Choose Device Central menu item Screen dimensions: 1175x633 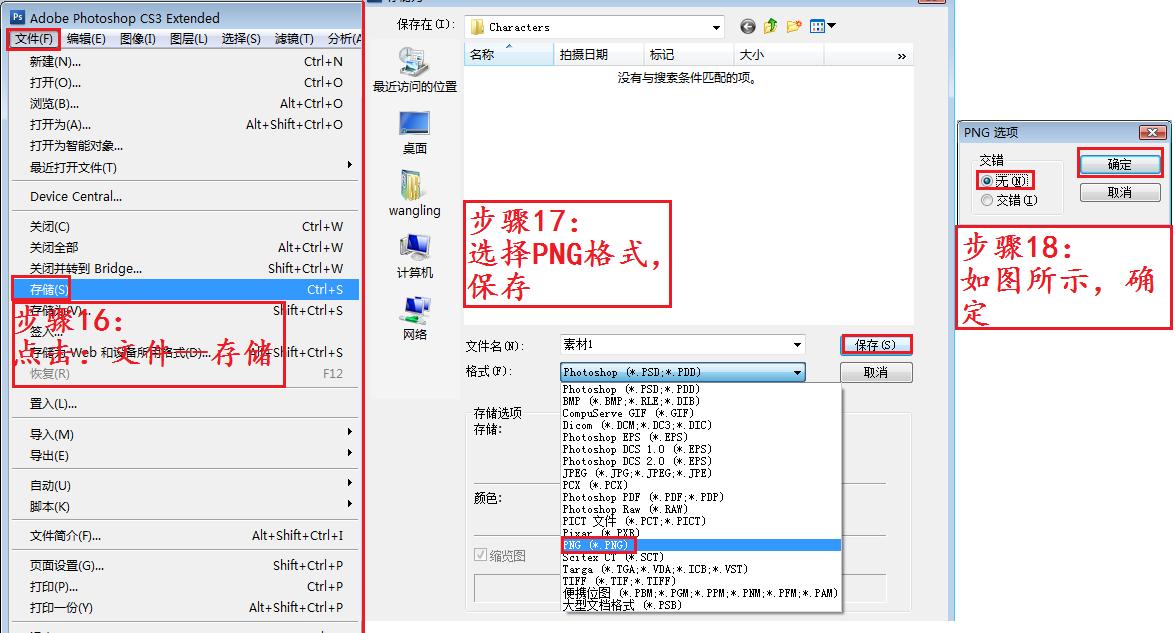186,196
